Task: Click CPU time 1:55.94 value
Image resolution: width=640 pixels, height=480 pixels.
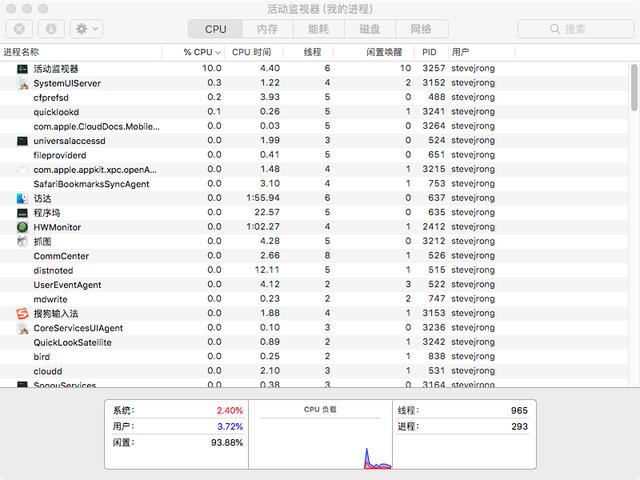Action: [x=263, y=198]
